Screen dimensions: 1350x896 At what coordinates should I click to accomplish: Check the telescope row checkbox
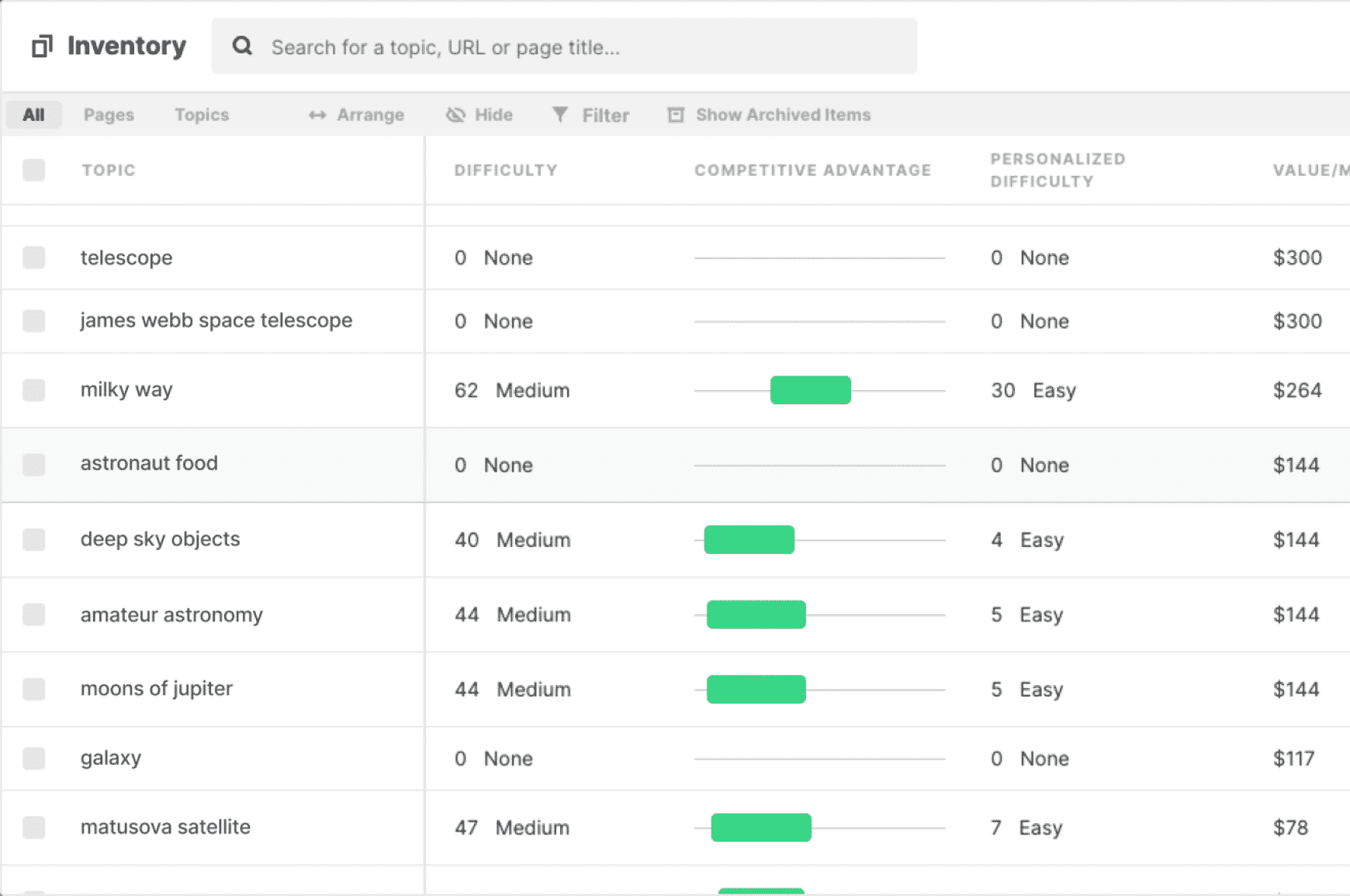[34, 258]
